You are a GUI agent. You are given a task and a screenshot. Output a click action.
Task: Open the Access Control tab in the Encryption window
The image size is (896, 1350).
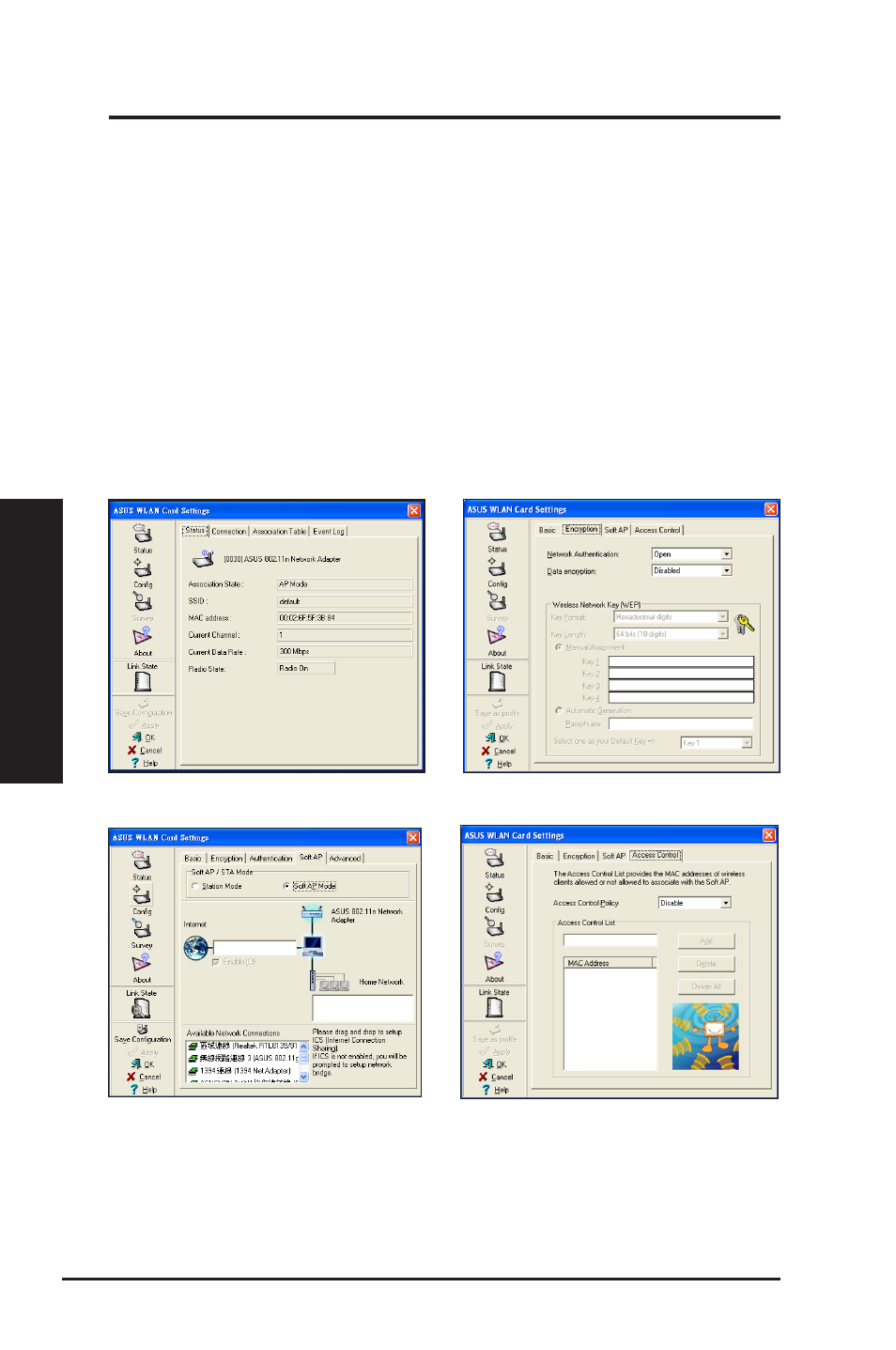(657, 531)
